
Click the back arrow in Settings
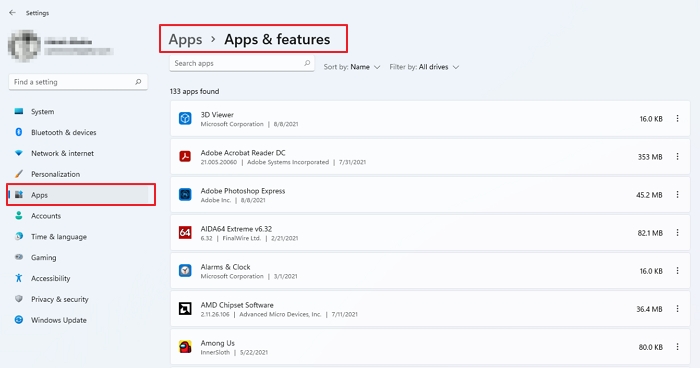tap(12, 13)
